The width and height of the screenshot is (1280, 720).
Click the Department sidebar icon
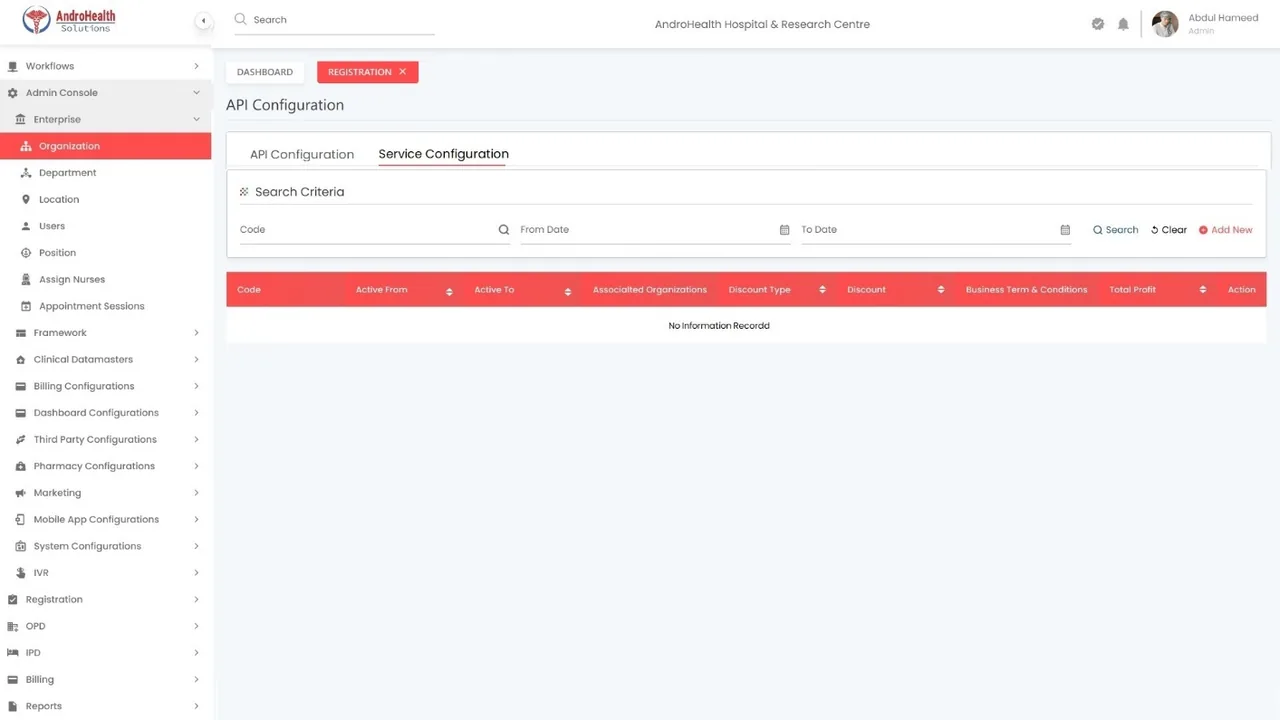pyautogui.click(x=26, y=173)
